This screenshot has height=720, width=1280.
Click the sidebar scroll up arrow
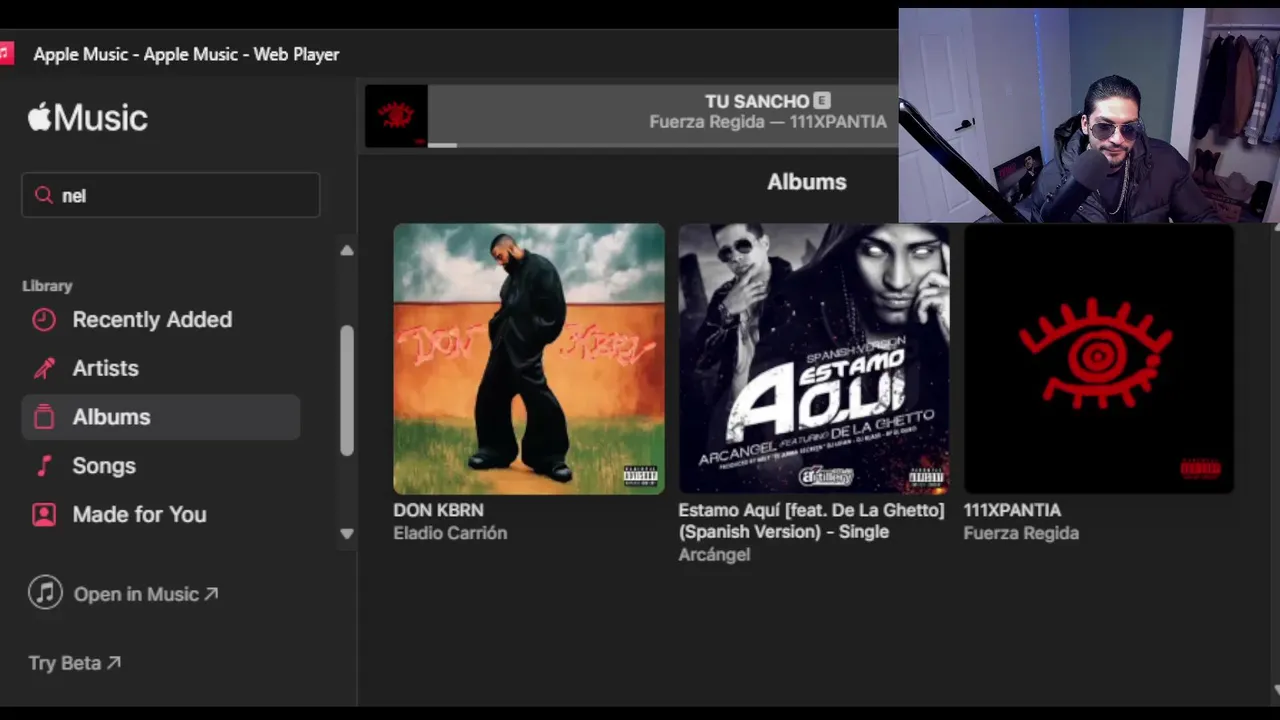click(x=347, y=250)
